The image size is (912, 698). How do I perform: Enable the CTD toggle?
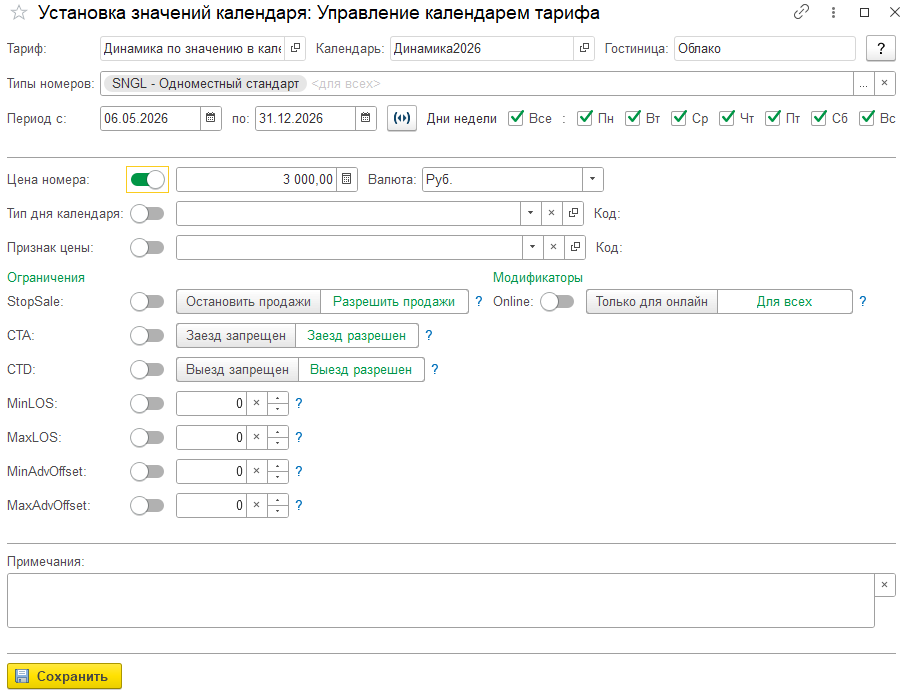click(x=147, y=369)
